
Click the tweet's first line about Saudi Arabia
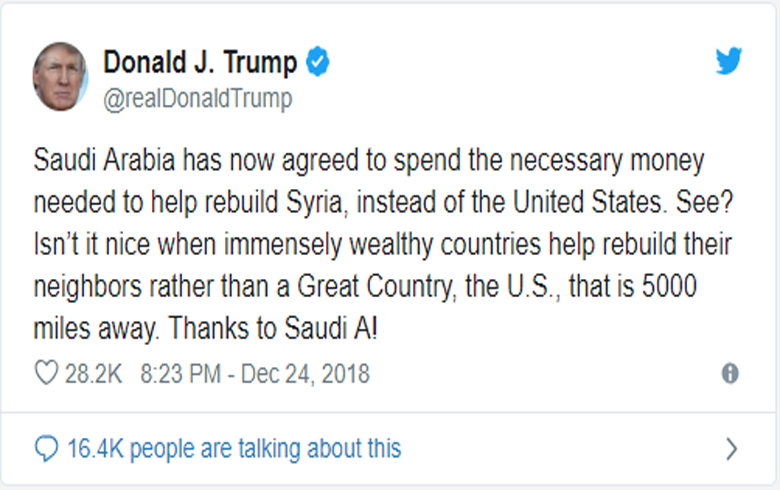(369, 161)
